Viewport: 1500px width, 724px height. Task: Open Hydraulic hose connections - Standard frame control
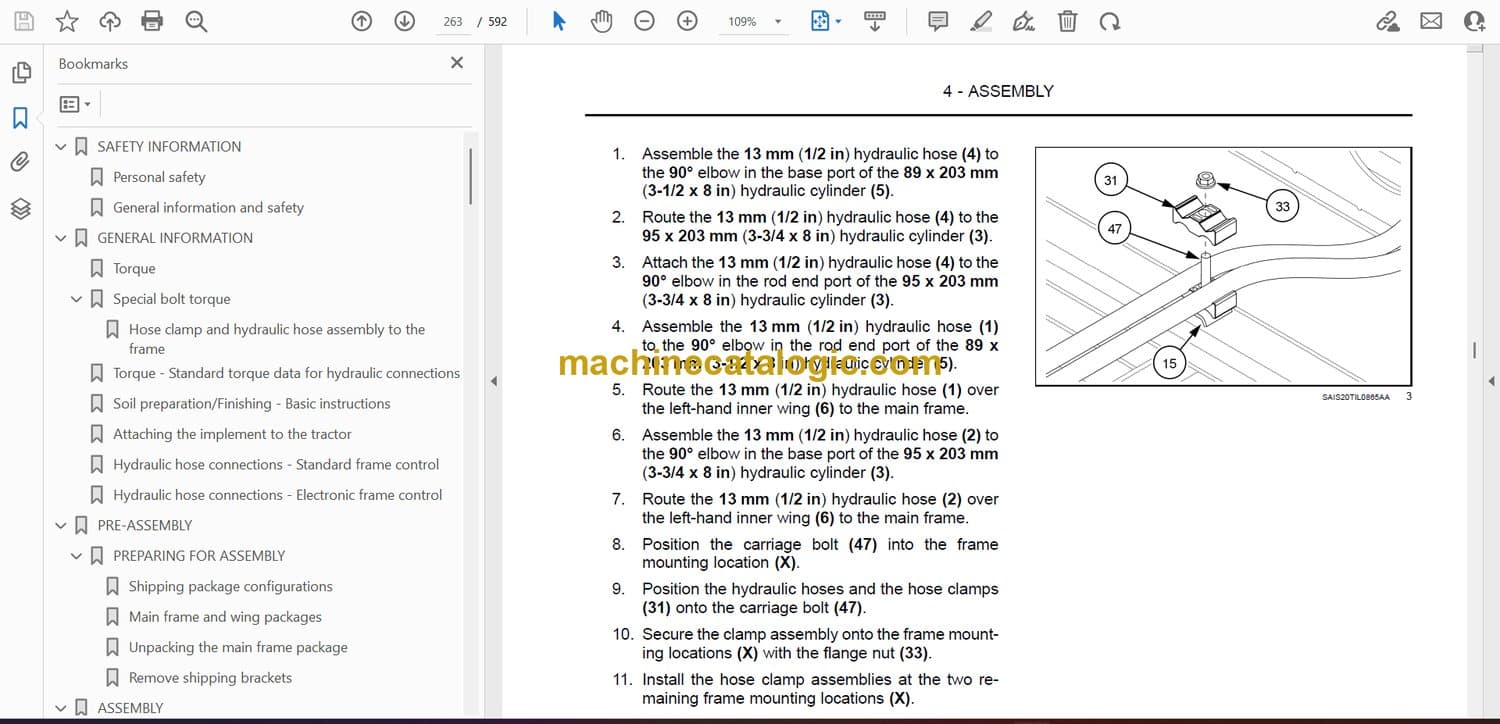(x=276, y=464)
